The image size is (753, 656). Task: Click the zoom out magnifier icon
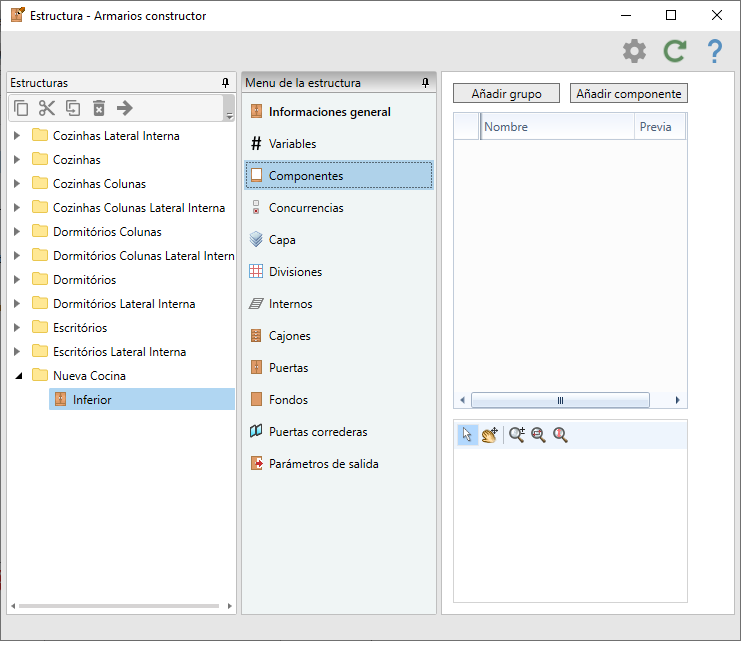point(538,435)
